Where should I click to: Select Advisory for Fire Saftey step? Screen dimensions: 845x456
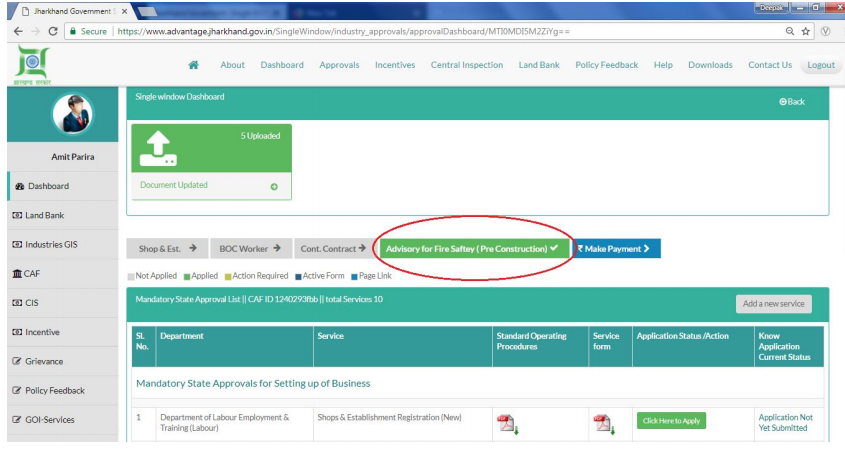pyautogui.click(x=472, y=248)
